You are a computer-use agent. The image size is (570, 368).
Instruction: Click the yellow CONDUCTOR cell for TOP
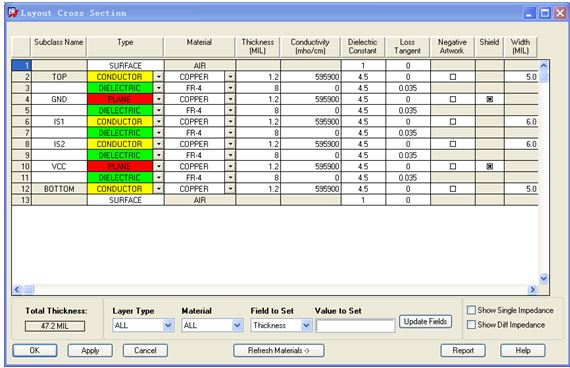click(120, 77)
